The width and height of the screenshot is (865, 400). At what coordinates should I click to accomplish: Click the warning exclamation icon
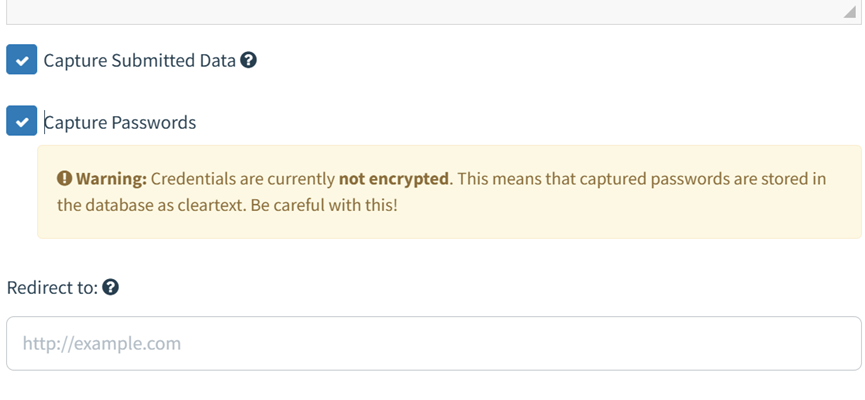(x=65, y=179)
